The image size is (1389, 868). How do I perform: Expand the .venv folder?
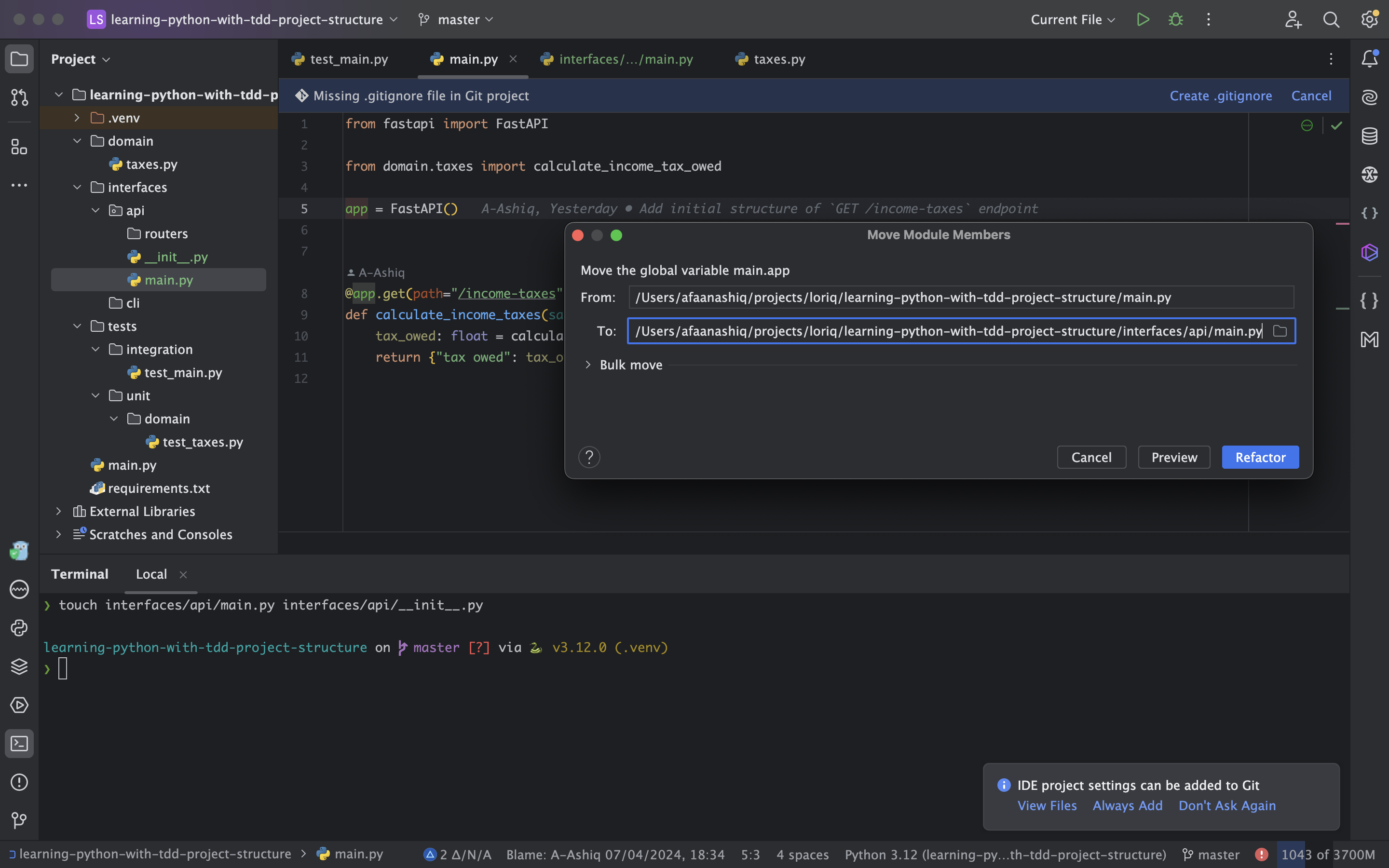(x=77, y=118)
